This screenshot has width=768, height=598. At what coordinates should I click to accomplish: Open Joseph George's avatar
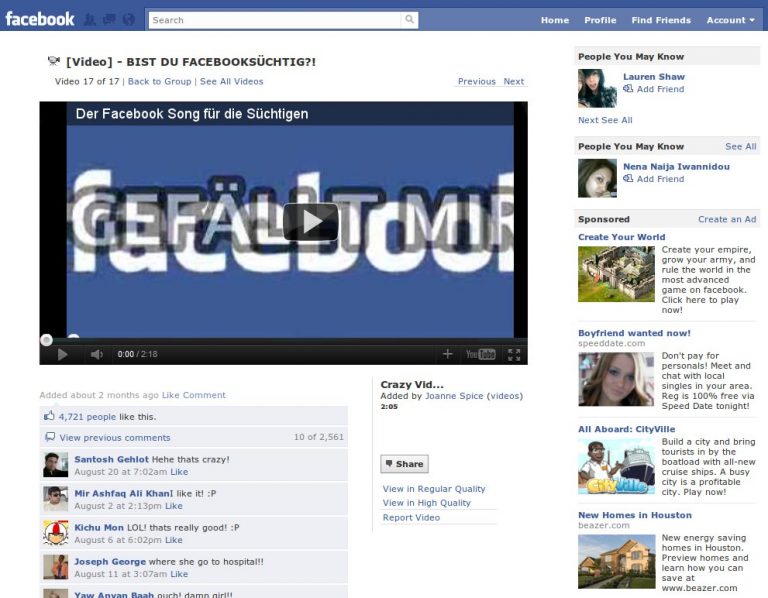point(55,567)
